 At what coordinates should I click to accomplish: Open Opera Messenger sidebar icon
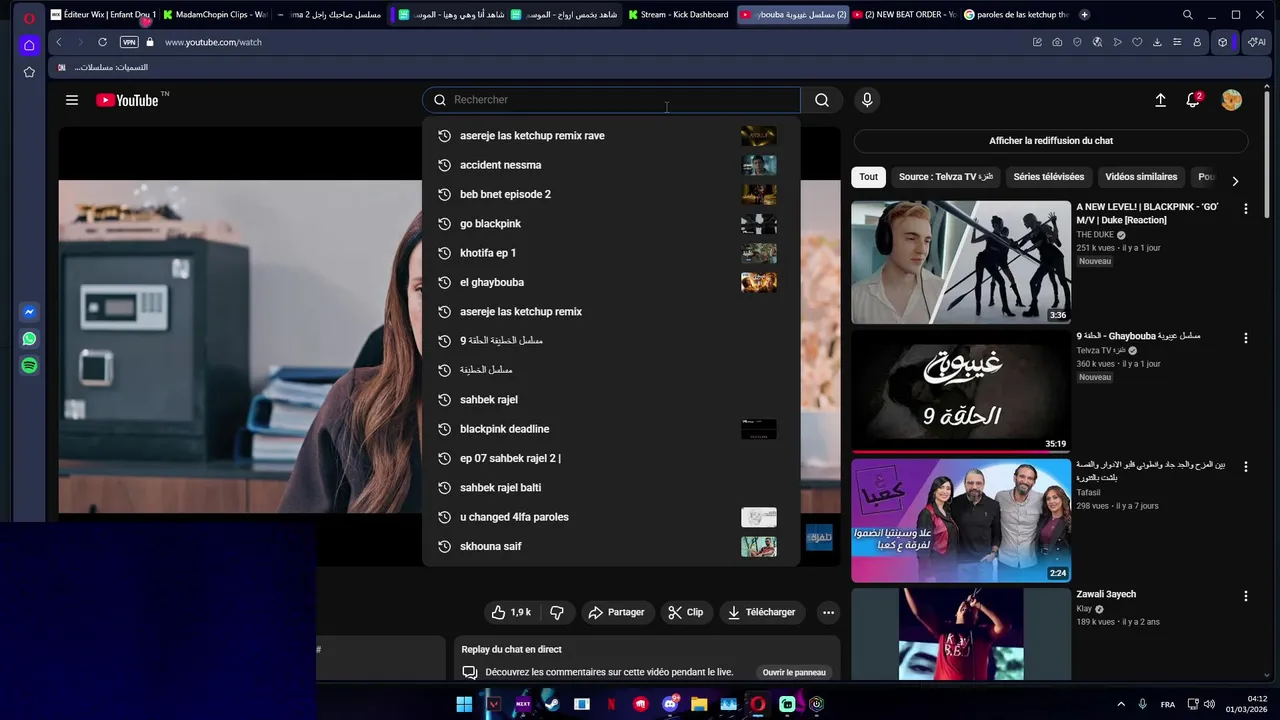pyautogui.click(x=29, y=312)
